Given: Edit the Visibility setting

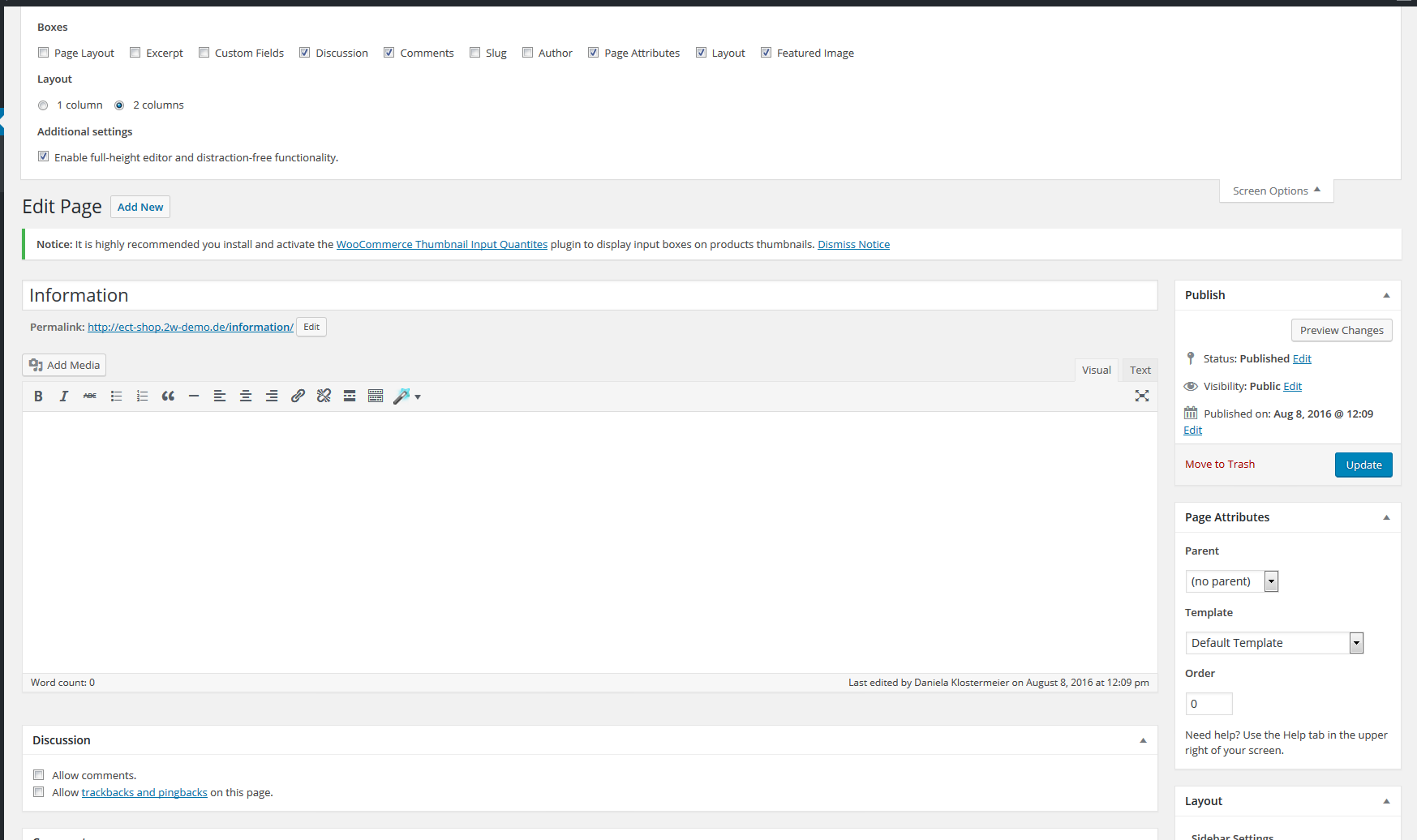Looking at the screenshot, I should click(x=1293, y=386).
